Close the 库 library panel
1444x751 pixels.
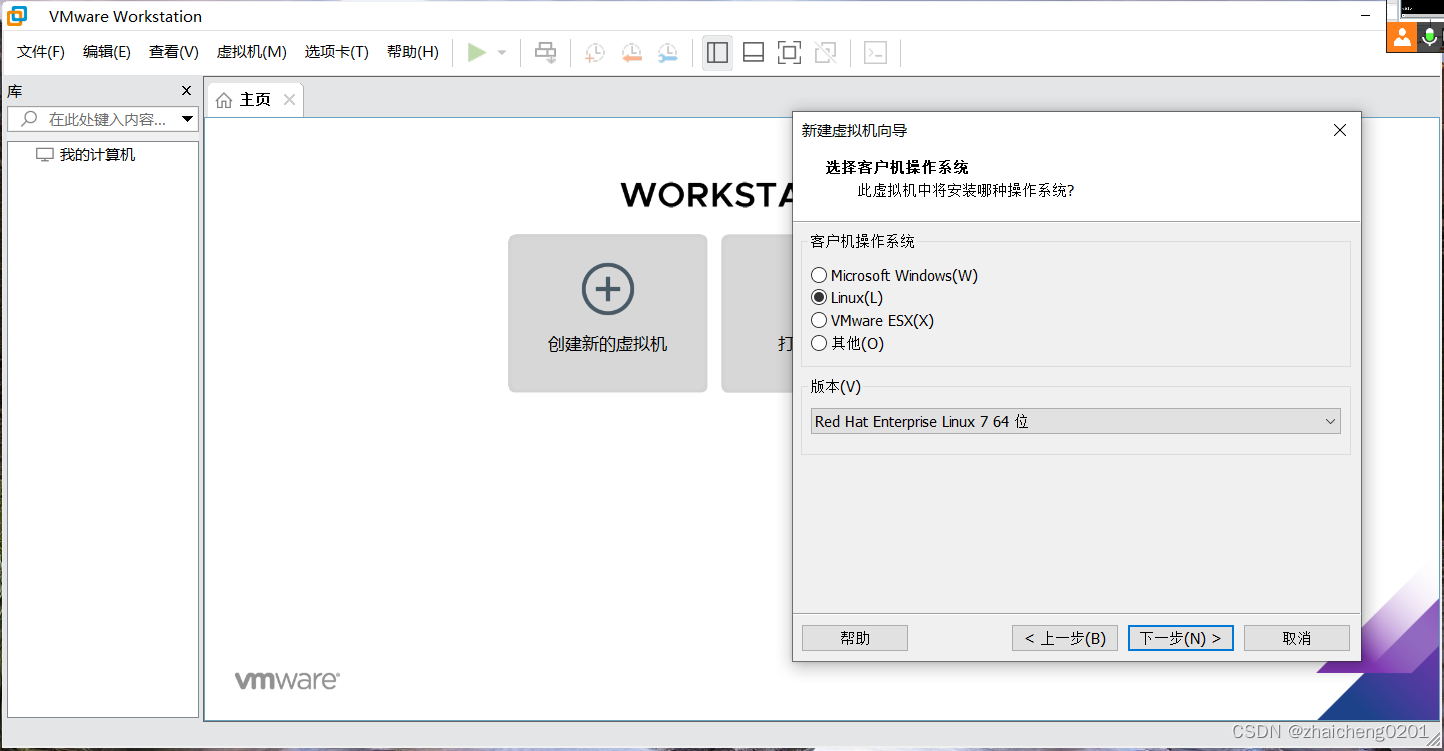(186, 91)
